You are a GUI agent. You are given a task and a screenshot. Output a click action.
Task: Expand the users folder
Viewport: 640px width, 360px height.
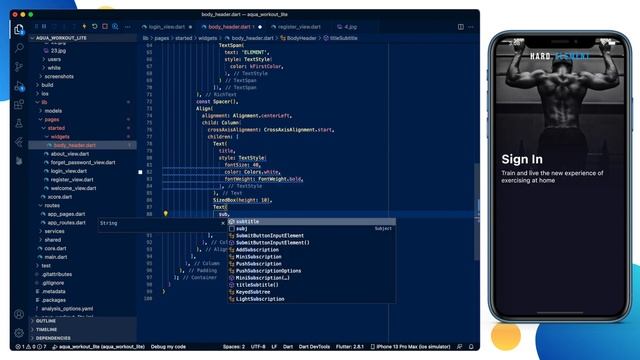[x=54, y=59]
